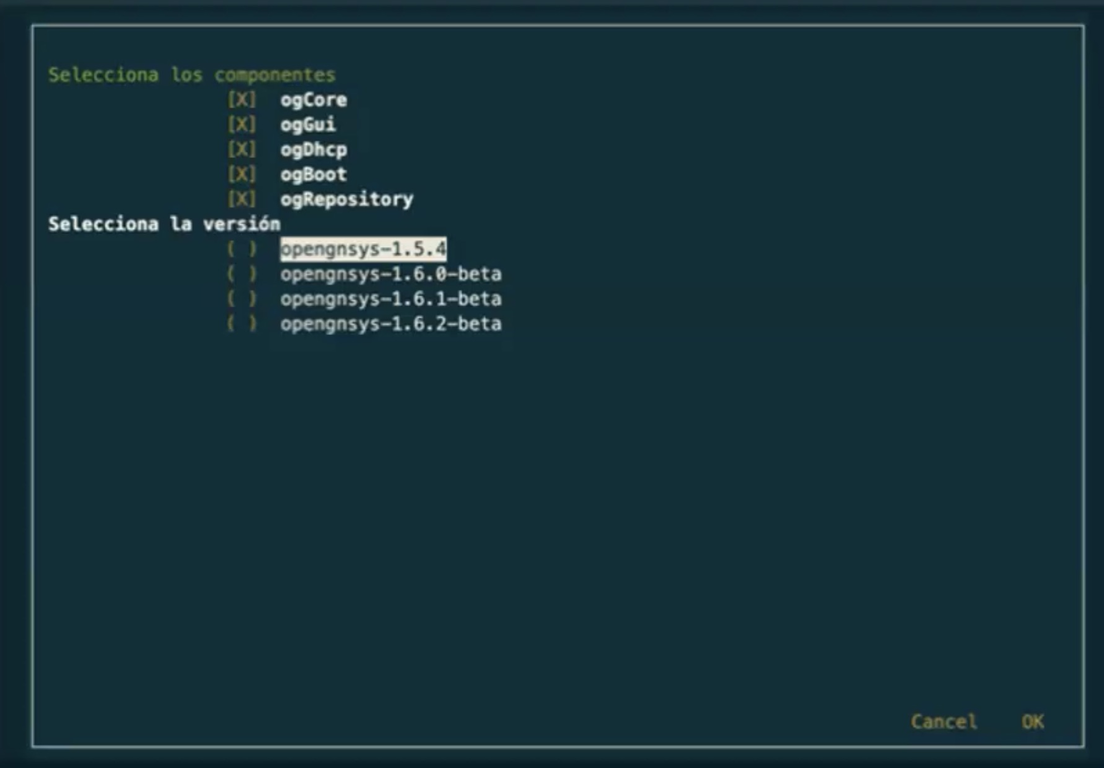Deselect the ogBoot component checkbox

coord(242,174)
